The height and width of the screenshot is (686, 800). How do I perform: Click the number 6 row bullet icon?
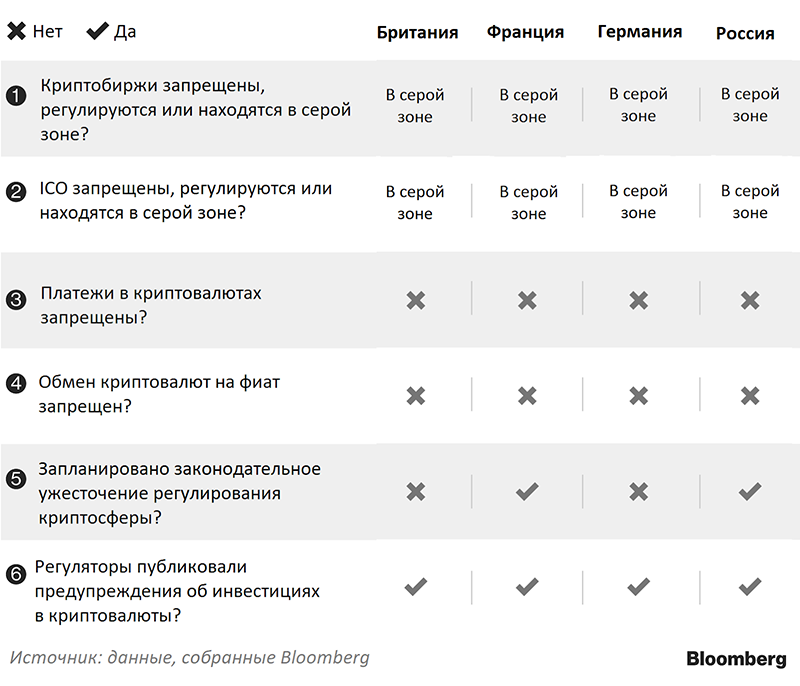(15, 575)
